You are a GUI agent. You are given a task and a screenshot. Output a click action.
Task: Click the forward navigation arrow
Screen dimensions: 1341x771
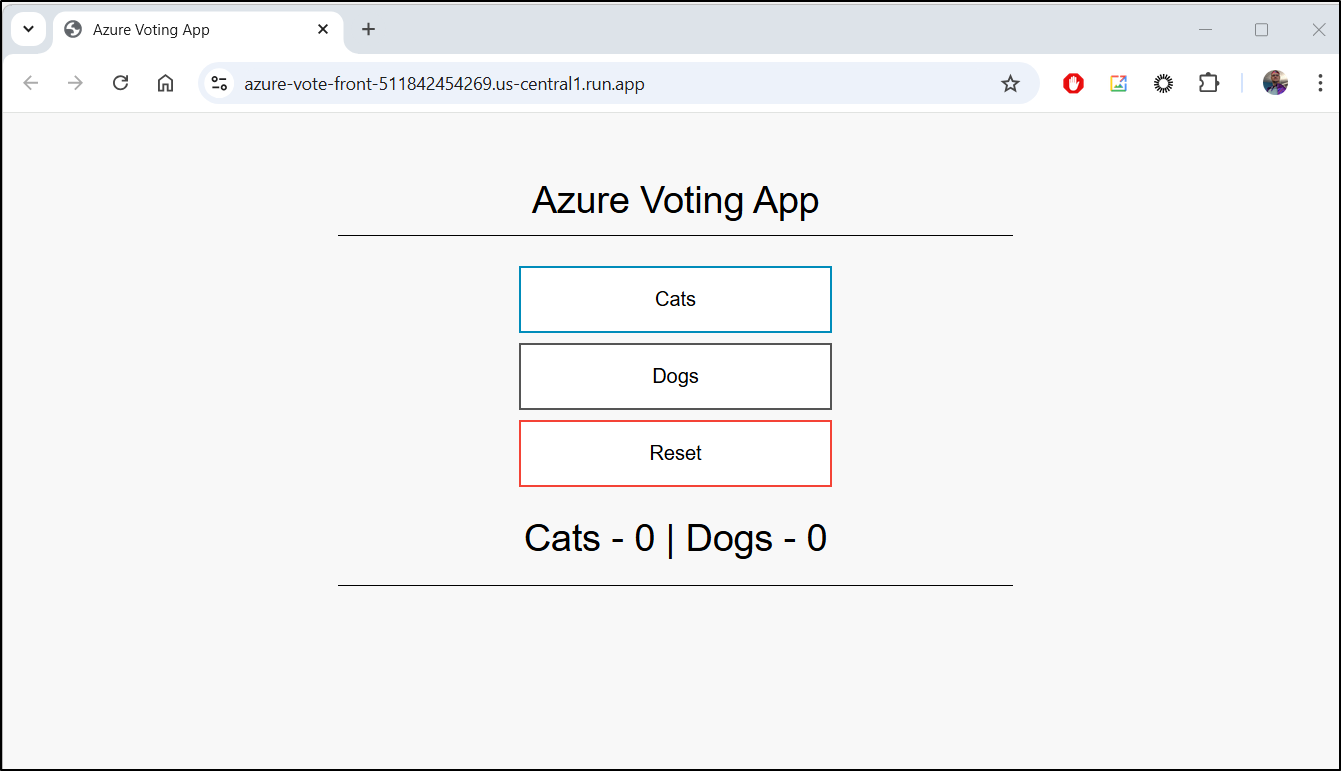(75, 83)
